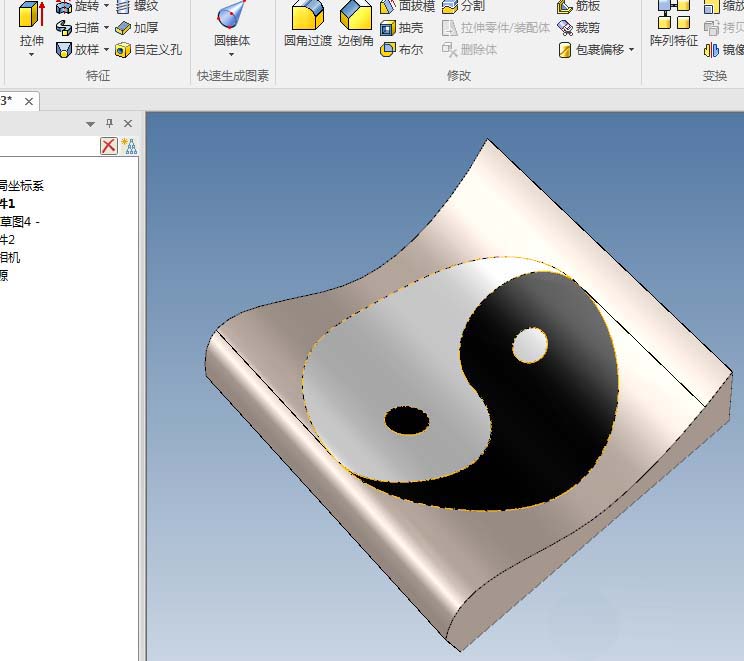Open the 自定义孔 custom hole tool

148,49
